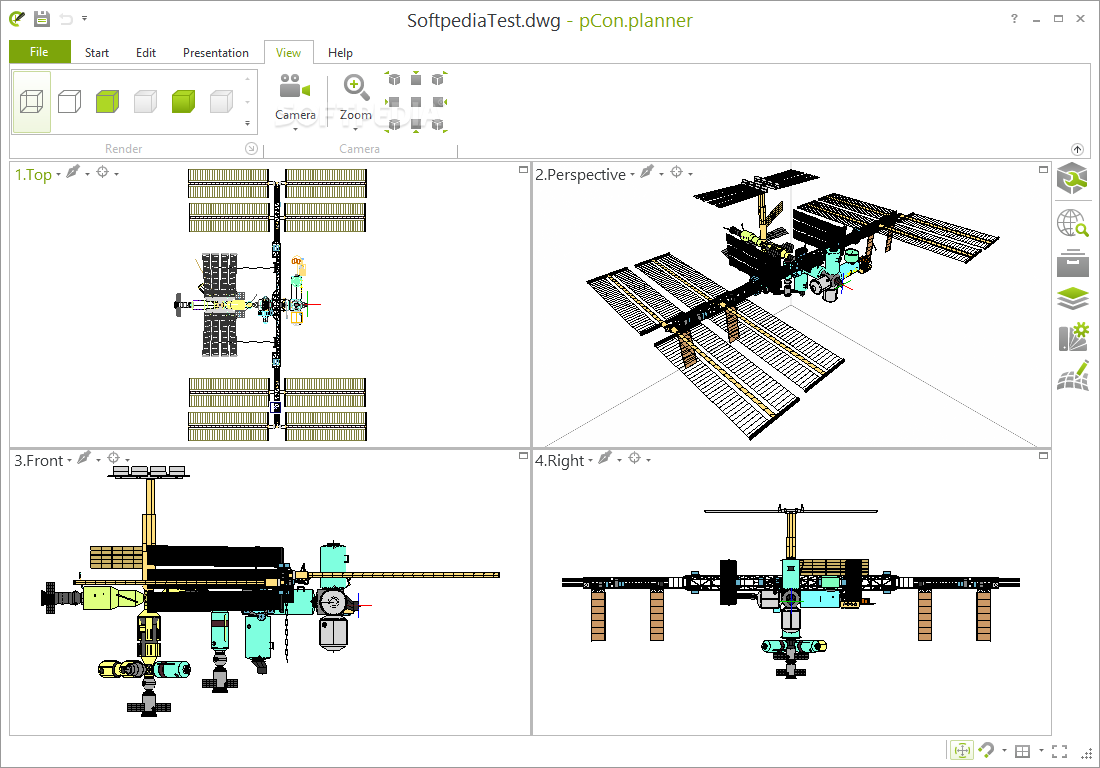Click the four-pane viewport layout button
The width and height of the screenshot is (1100, 768).
tap(1023, 751)
